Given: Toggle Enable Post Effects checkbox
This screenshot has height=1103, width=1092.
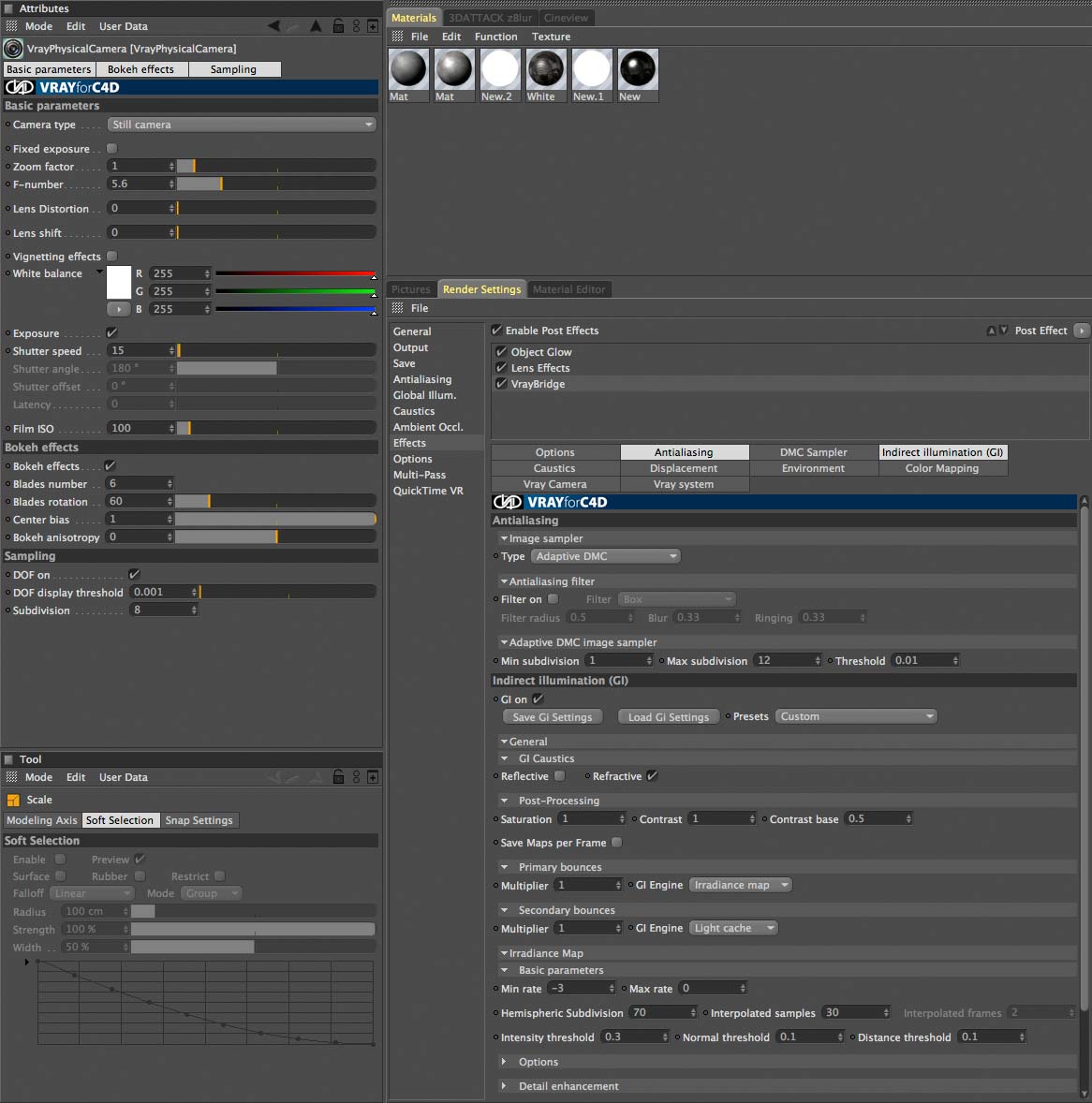Looking at the screenshot, I should pyautogui.click(x=496, y=331).
